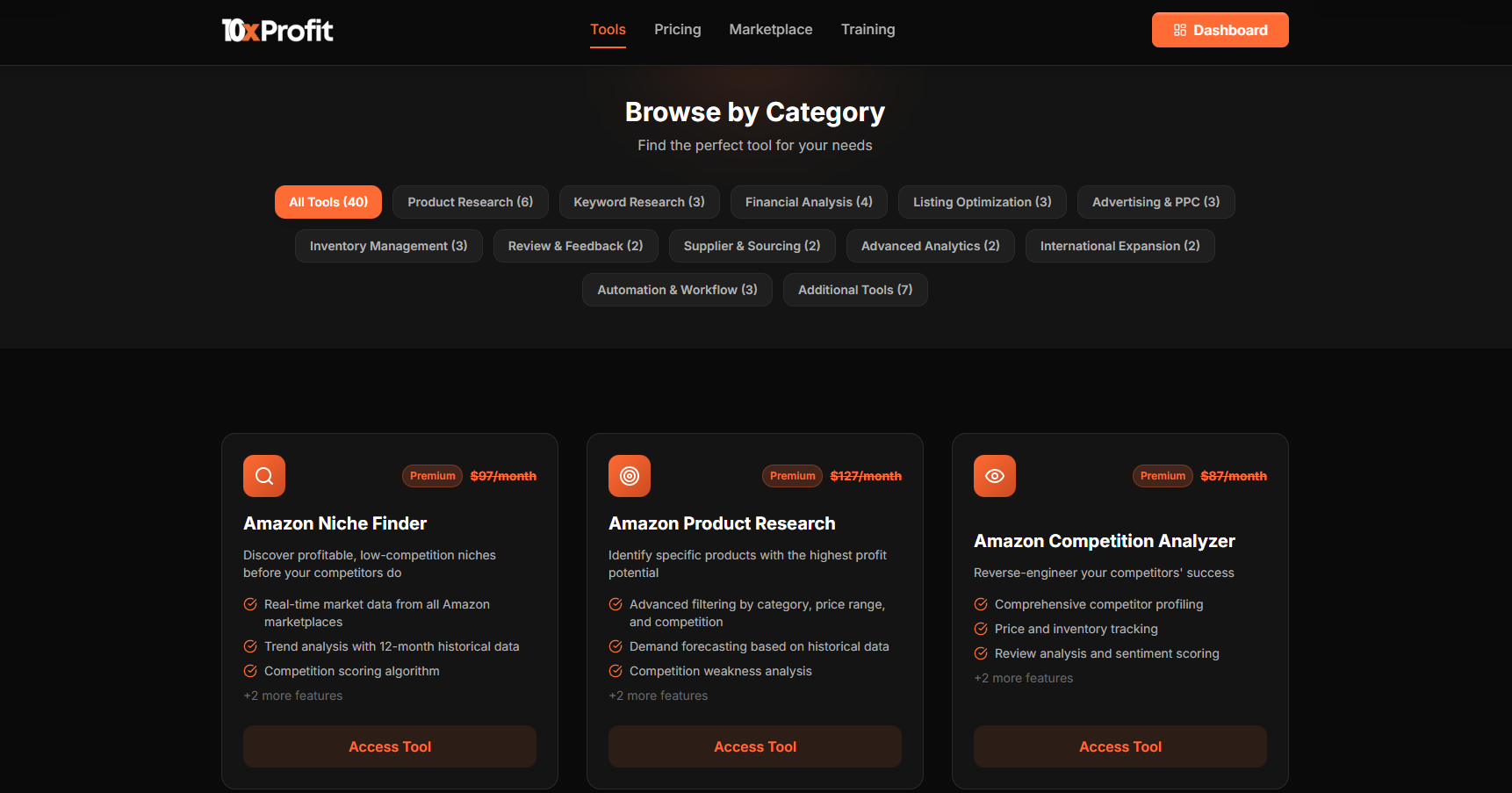
Task: Toggle the 'Inventory Management (3)' filter
Action: pyautogui.click(x=388, y=245)
